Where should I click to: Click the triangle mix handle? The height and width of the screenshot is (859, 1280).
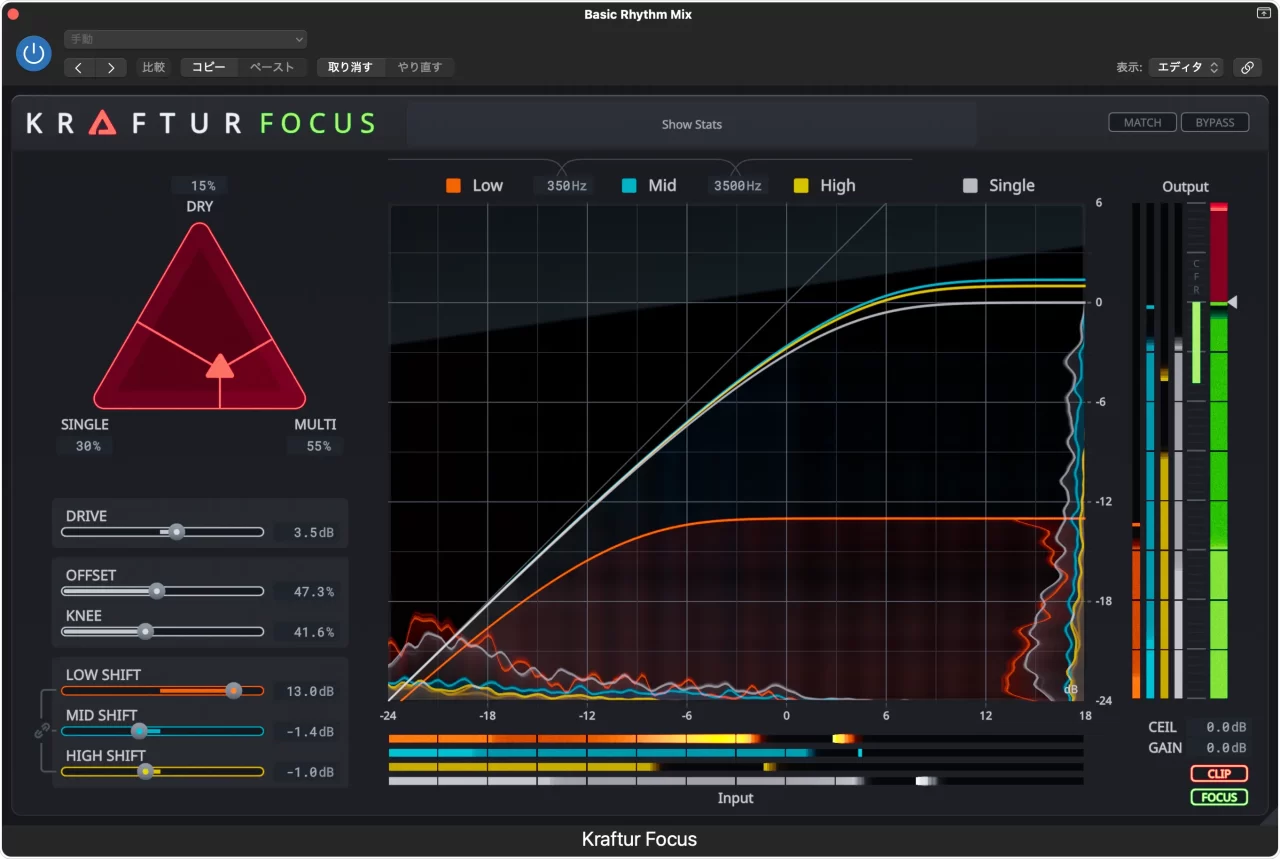click(220, 366)
